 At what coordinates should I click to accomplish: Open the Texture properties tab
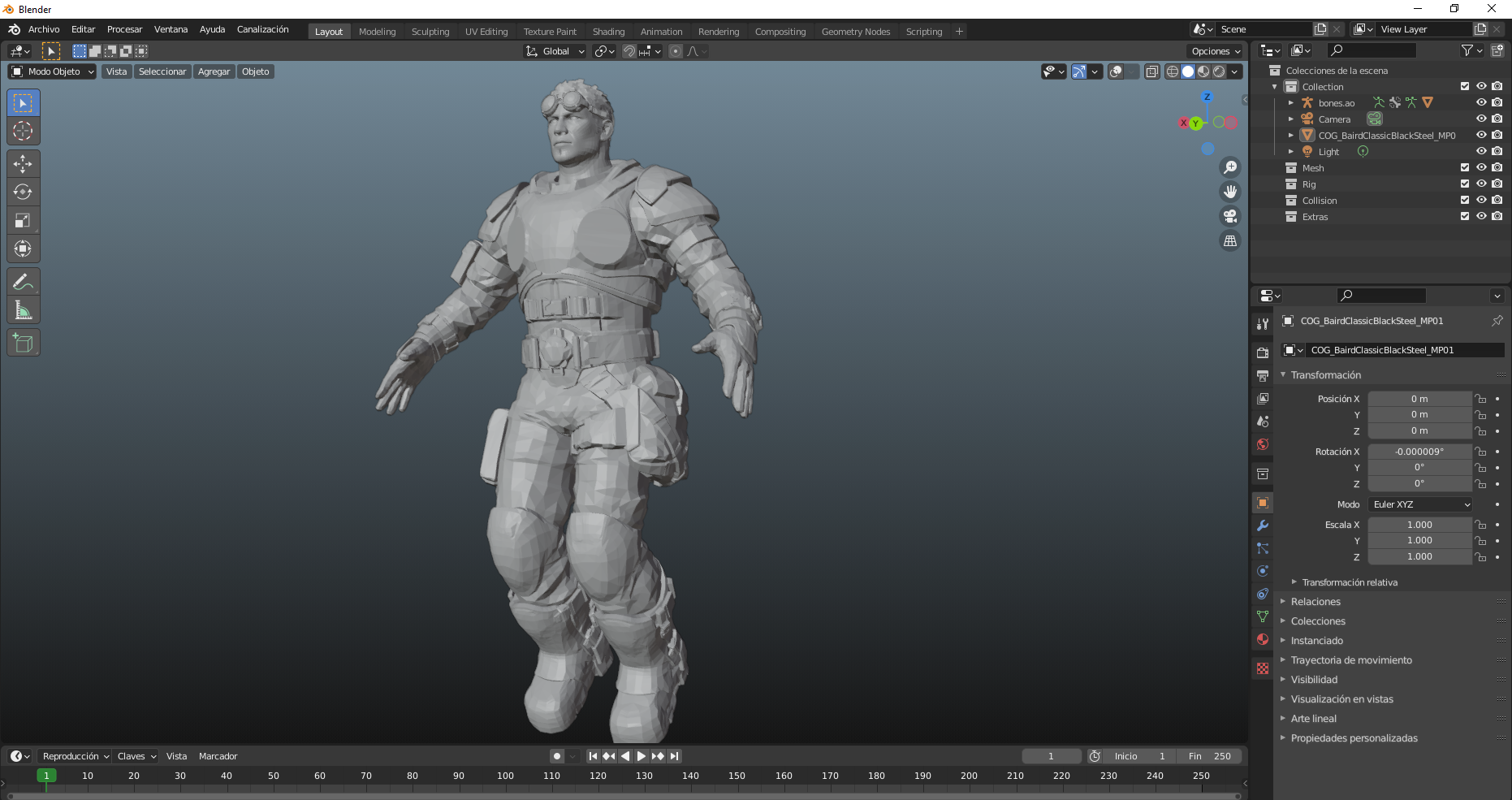[1263, 668]
